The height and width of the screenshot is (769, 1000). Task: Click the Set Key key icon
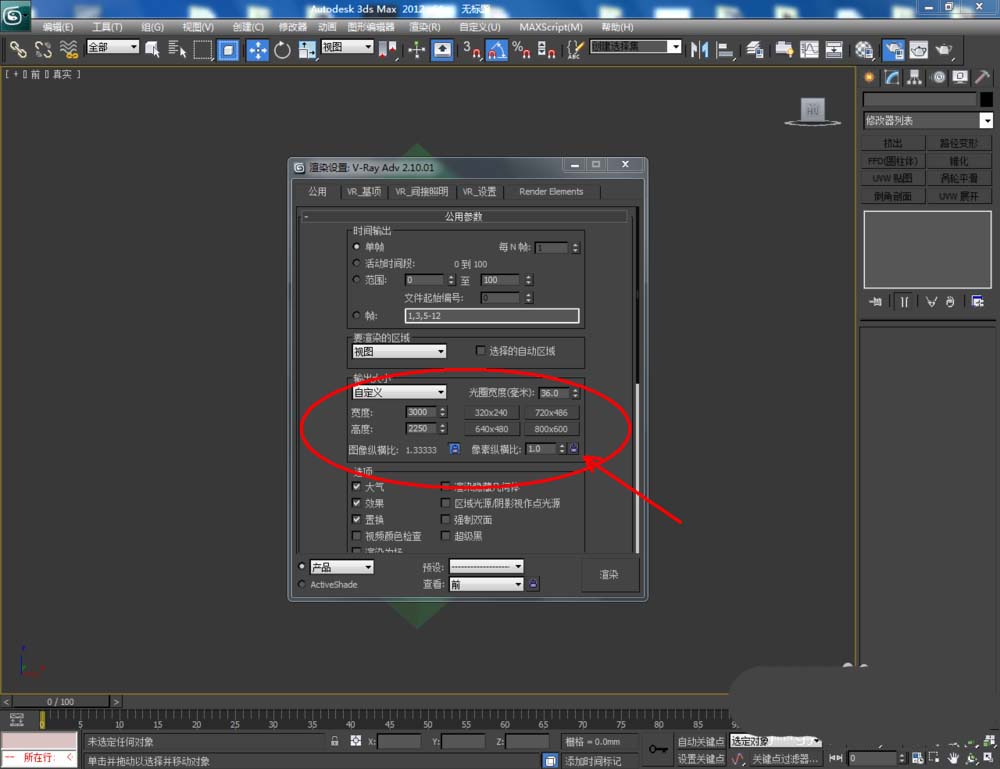[658, 748]
